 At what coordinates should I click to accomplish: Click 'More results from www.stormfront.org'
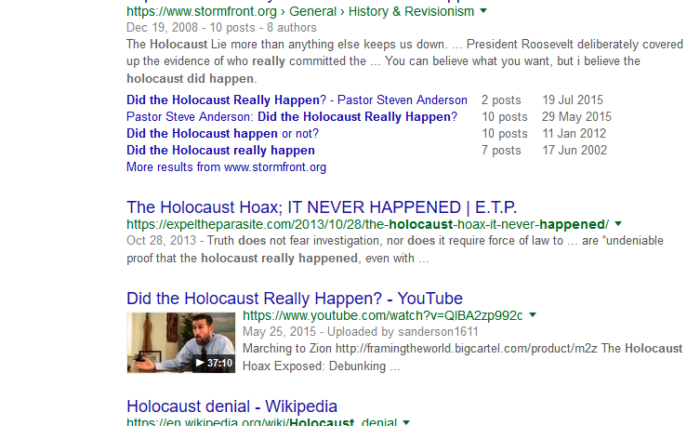(226, 167)
